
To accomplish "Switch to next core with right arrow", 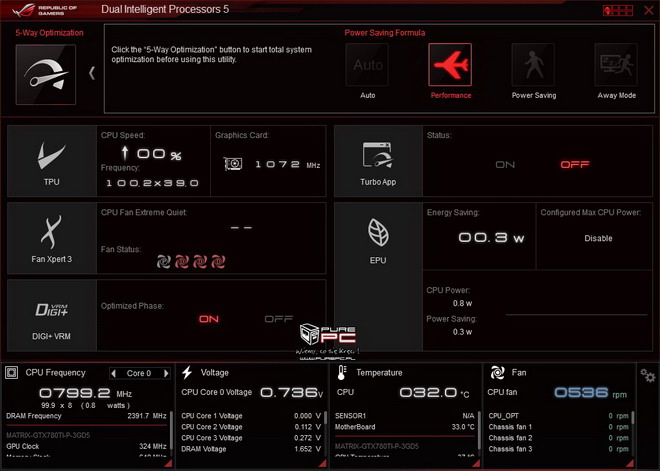I will [x=166, y=373].
